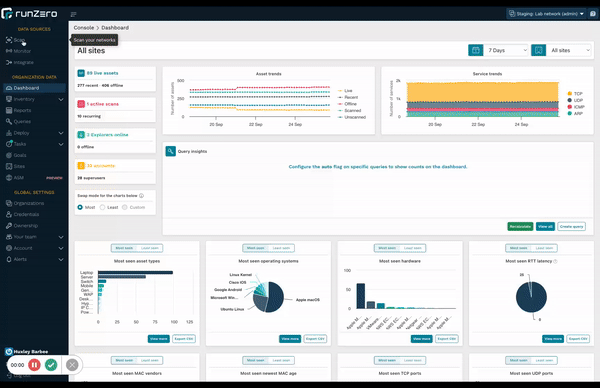
Task: Click the swap mode info icon
Action: click(141, 196)
